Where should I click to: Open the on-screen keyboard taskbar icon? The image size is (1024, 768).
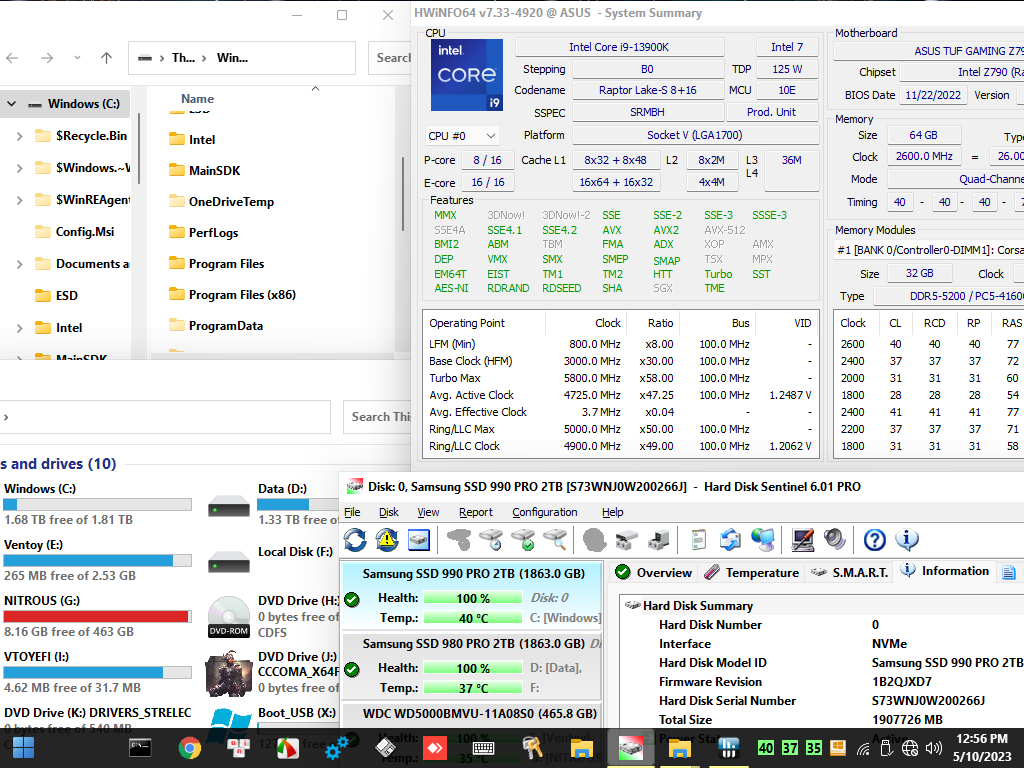point(483,748)
